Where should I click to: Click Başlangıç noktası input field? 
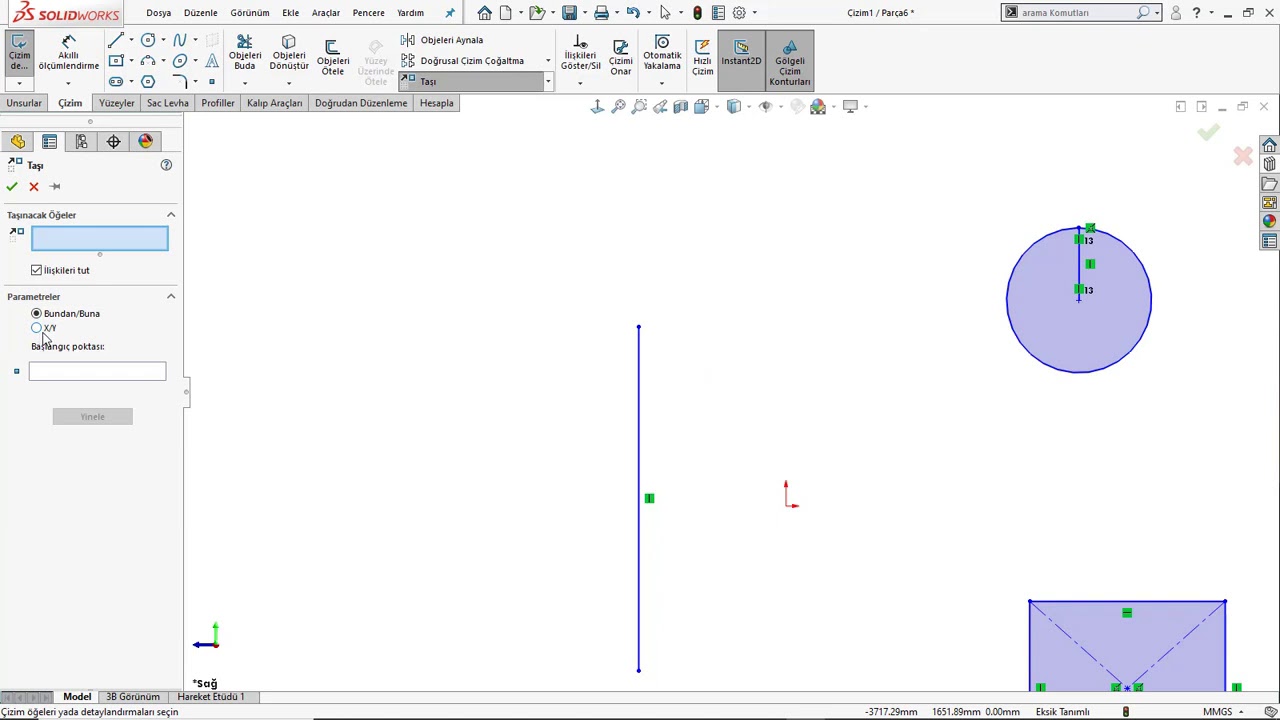click(x=97, y=372)
